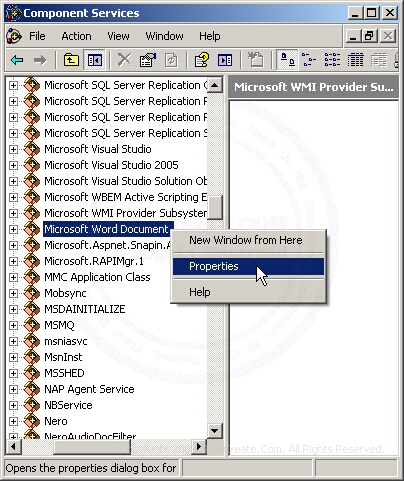Open the File menu
The height and width of the screenshot is (481, 404).
(37, 36)
